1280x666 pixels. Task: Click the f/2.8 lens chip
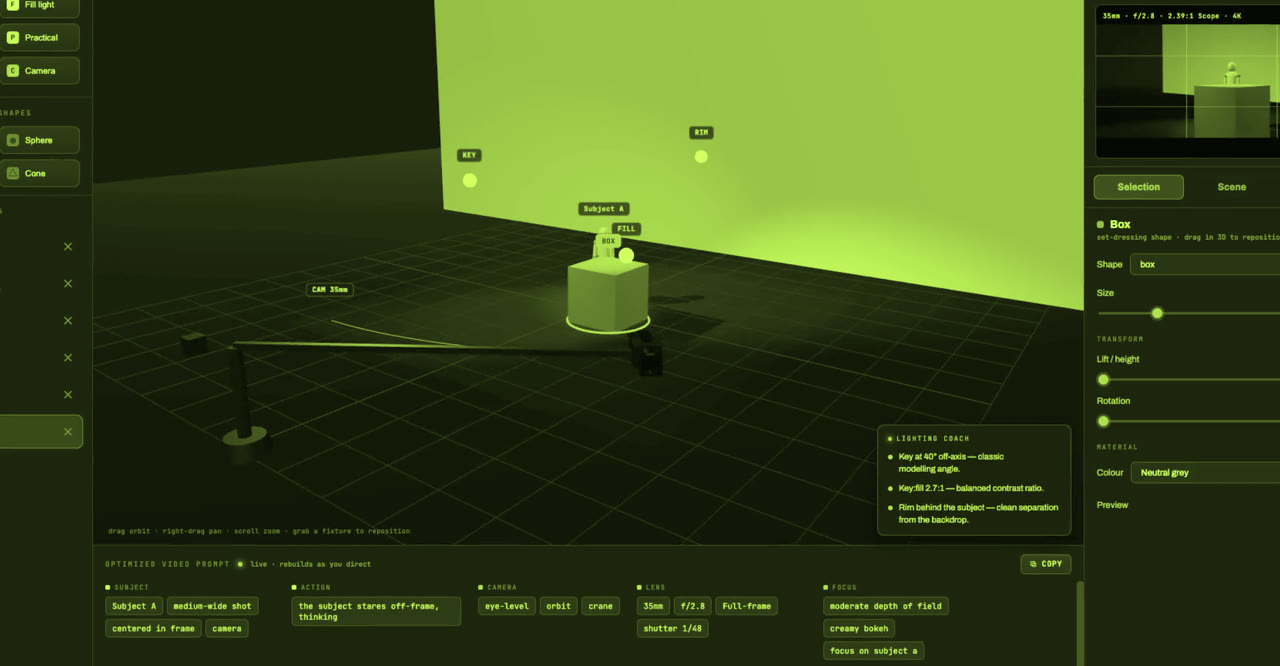(693, 606)
